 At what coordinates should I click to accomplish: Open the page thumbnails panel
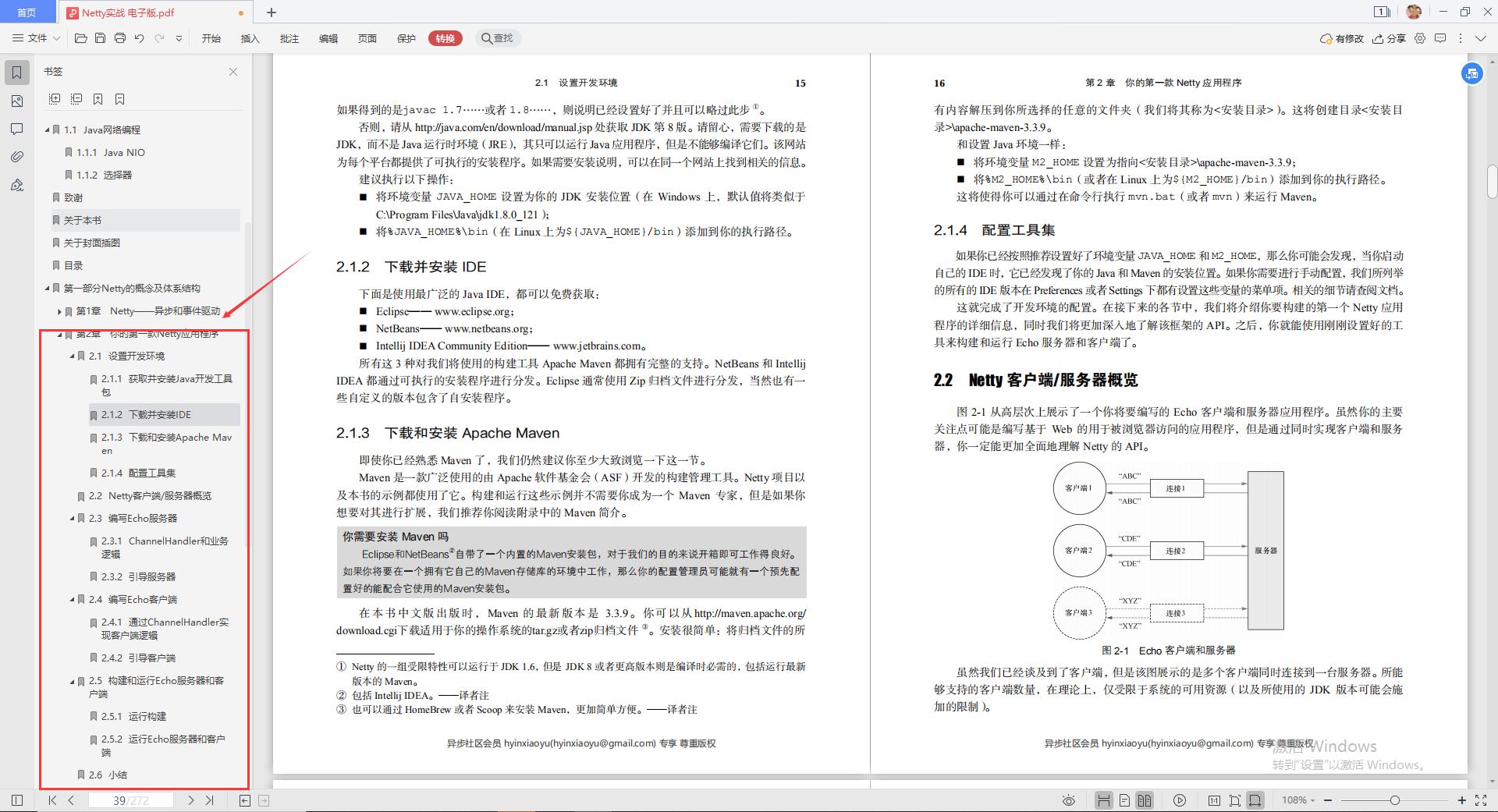(x=17, y=101)
